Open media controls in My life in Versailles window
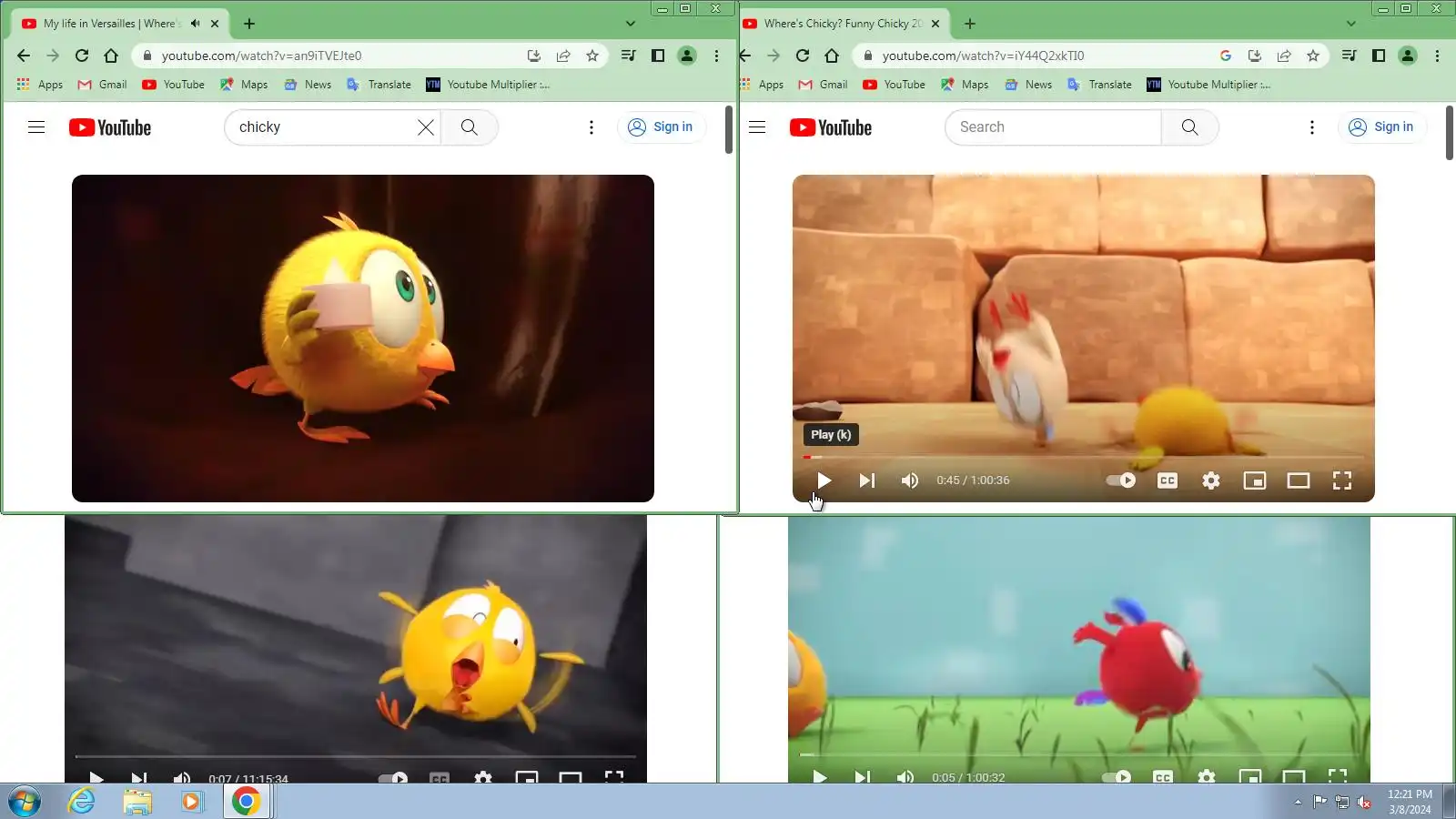The width and height of the screenshot is (1456, 819). 628,56
